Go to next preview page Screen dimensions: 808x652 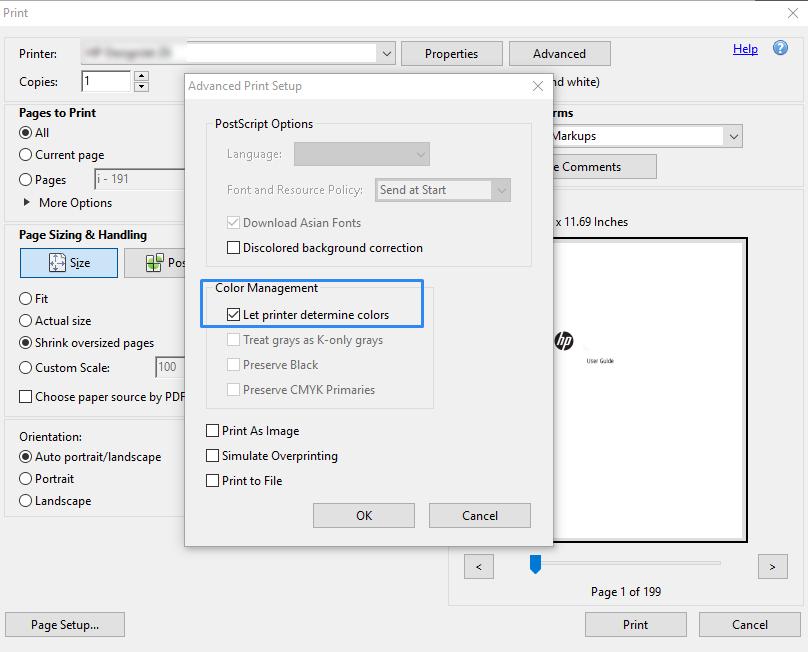tap(772, 567)
